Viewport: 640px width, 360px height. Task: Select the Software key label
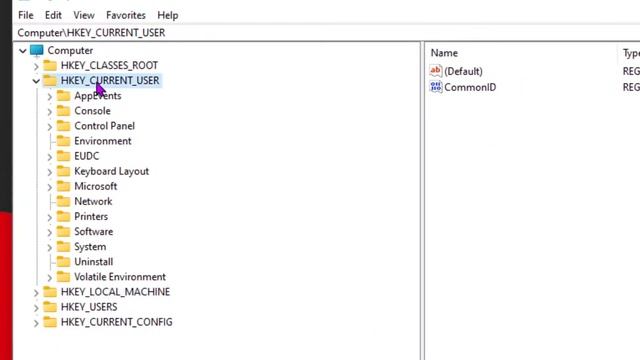93,232
